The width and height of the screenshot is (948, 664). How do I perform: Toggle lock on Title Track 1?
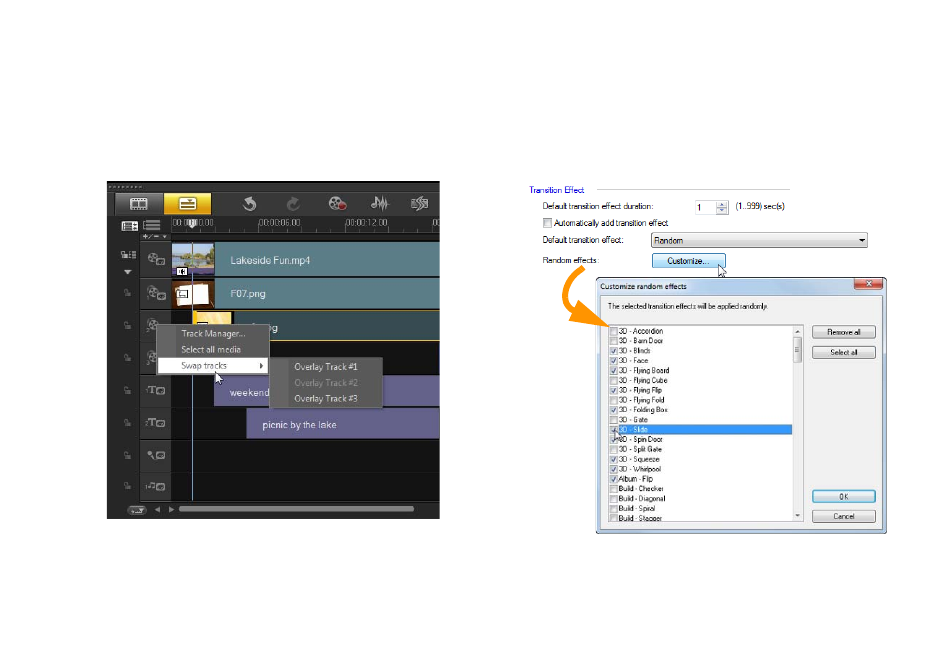point(128,391)
